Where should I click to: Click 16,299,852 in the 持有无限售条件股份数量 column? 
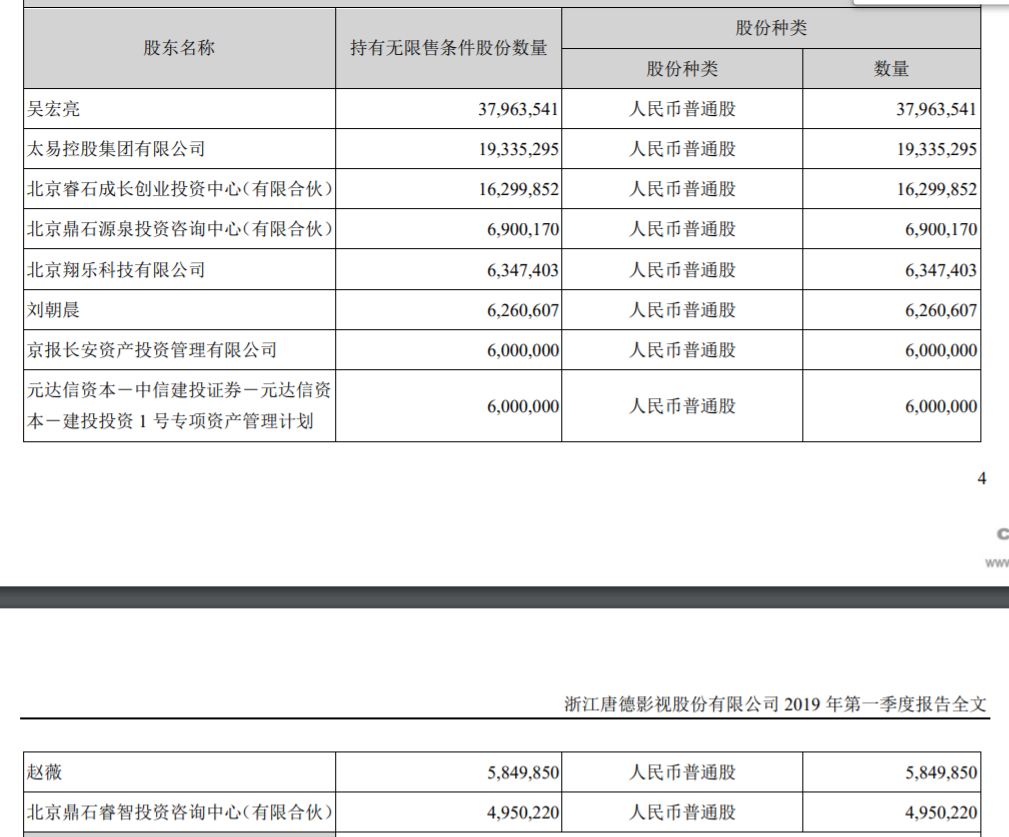518,189
